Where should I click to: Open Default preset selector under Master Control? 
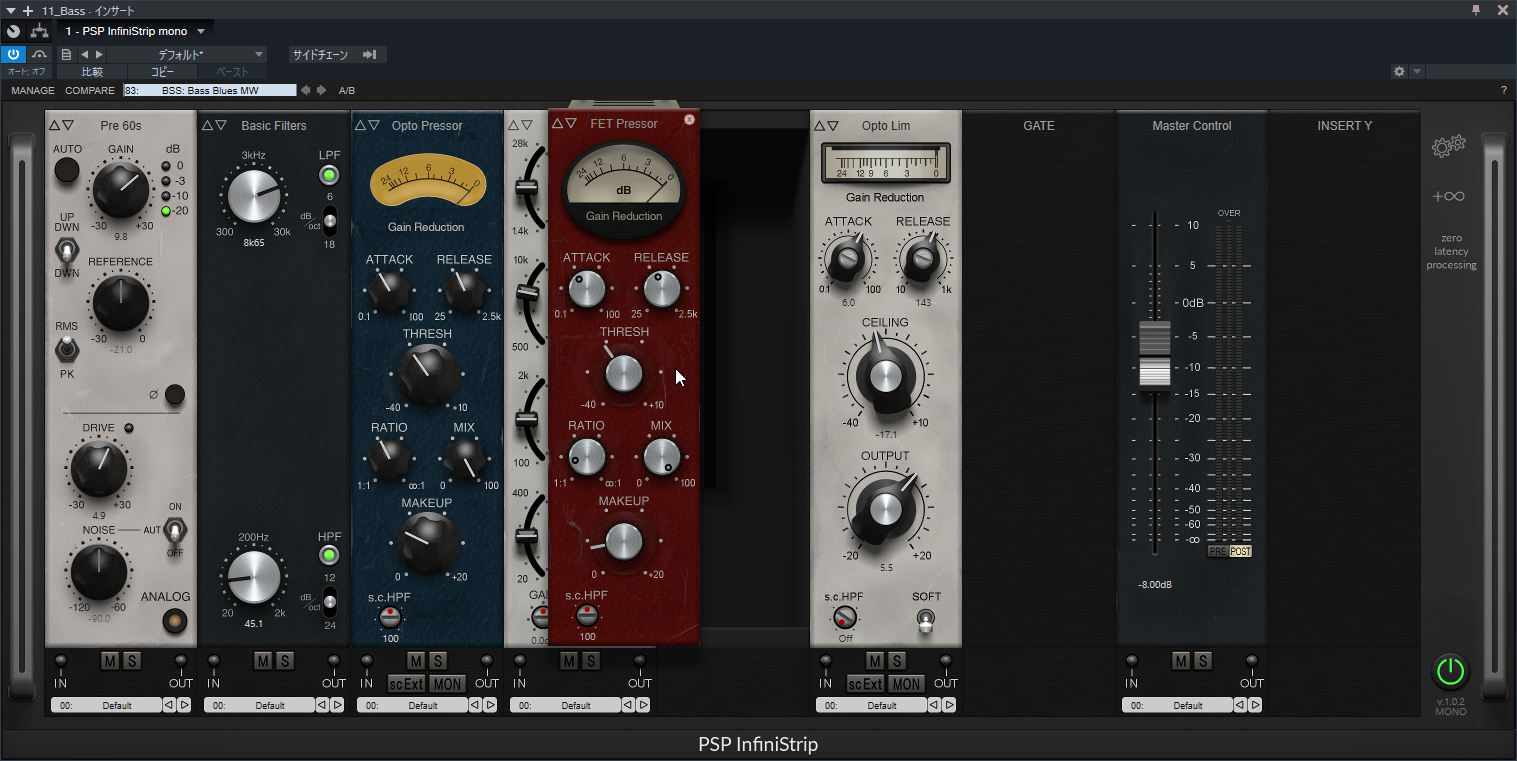click(x=1177, y=705)
